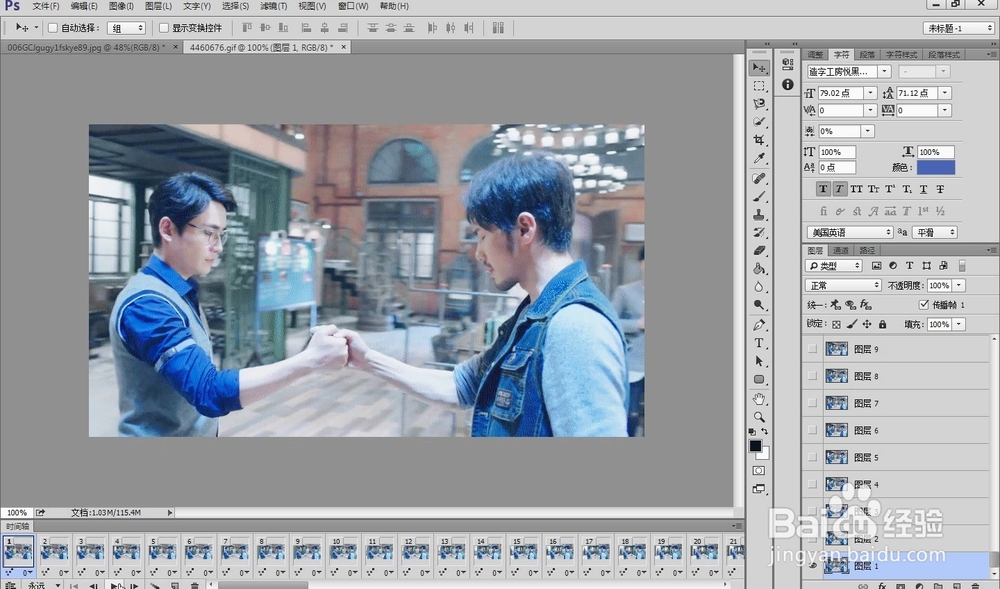Open the font family dropdown
The image size is (1000, 589).
coord(885,71)
